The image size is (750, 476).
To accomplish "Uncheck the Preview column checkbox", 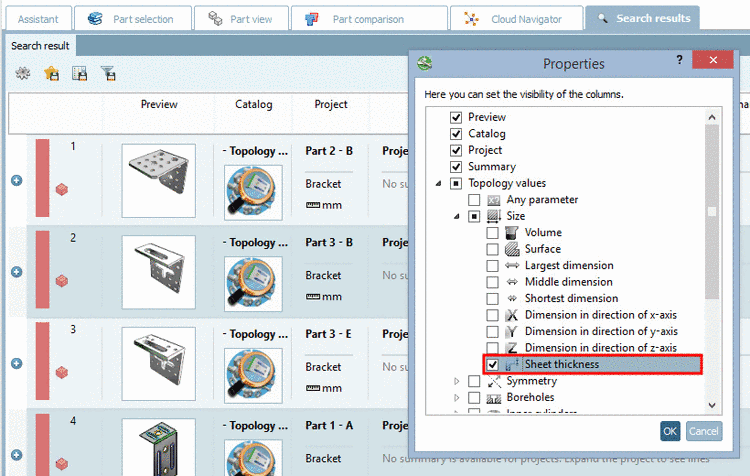I will pos(456,117).
